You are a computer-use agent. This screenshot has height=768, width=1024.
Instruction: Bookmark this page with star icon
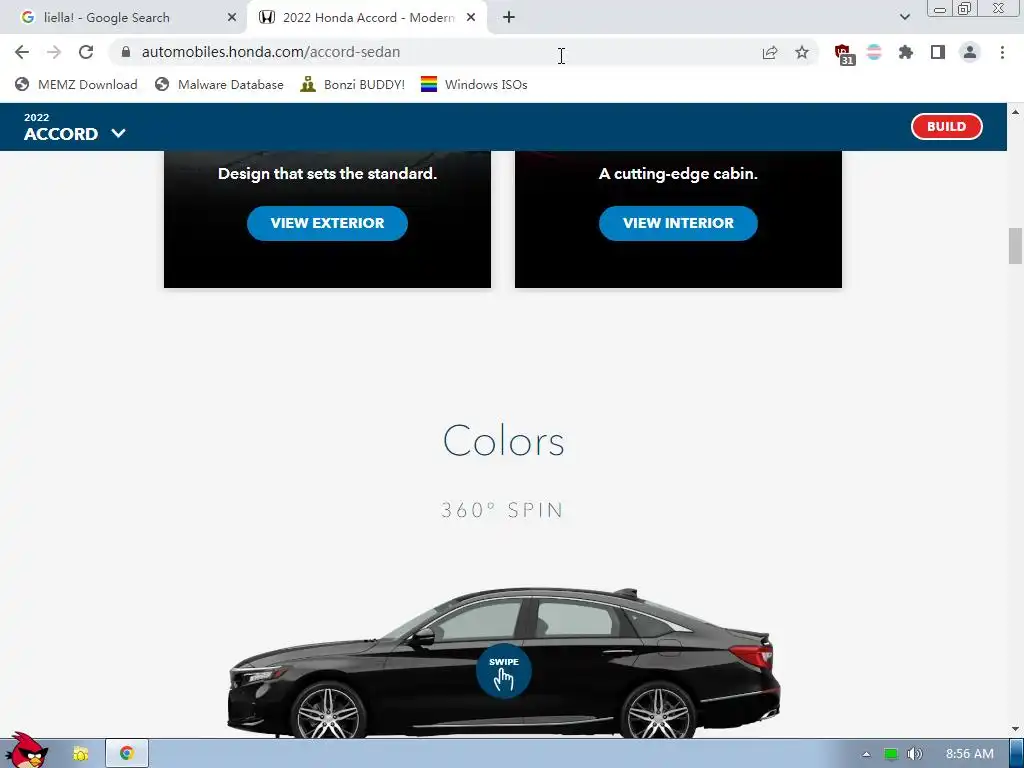click(802, 52)
